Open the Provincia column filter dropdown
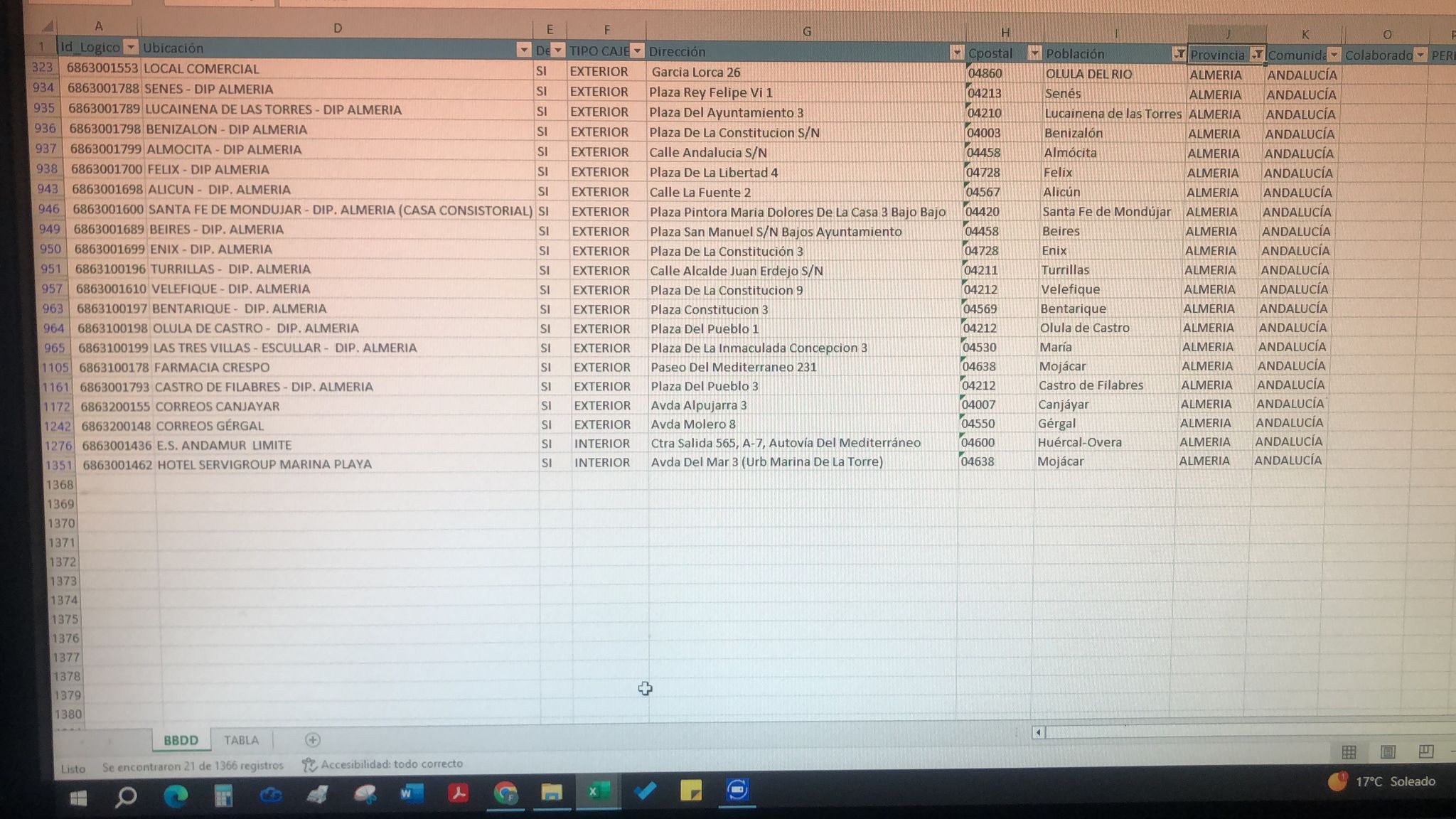The image size is (1456, 819). coord(1257,55)
